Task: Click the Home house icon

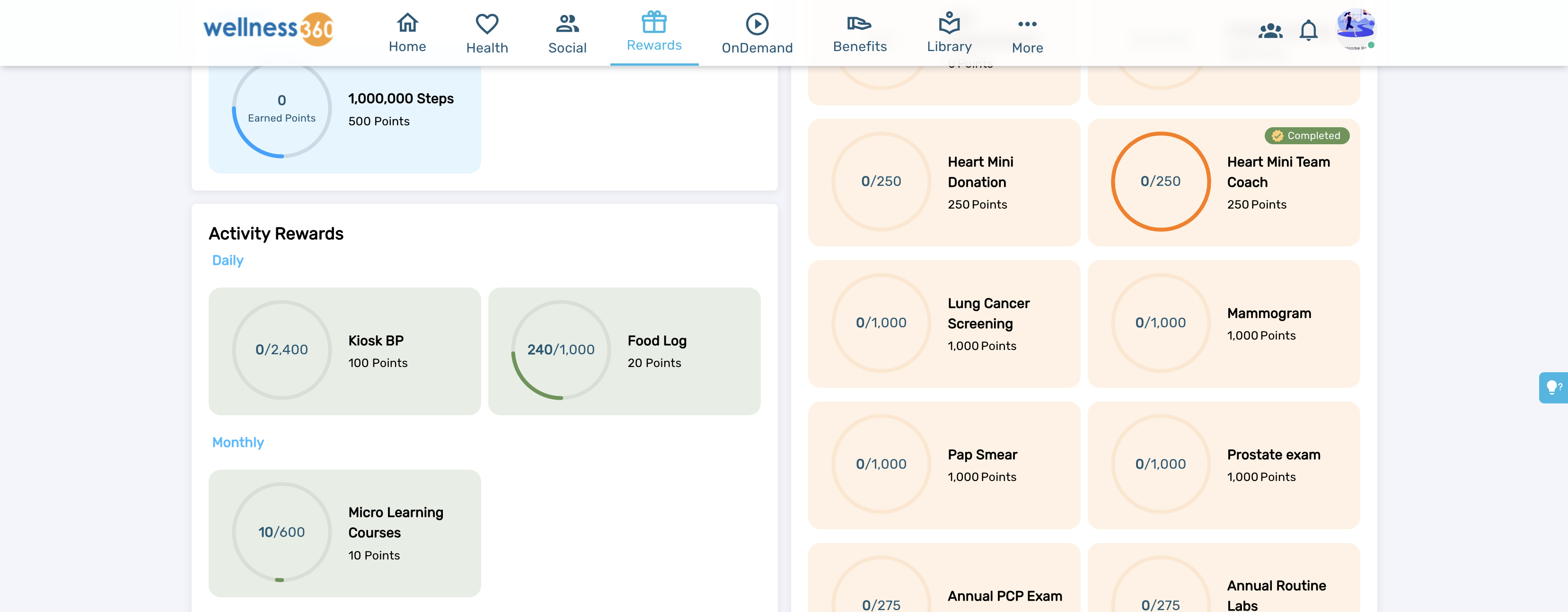Action: pyautogui.click(x=407, y=24)
